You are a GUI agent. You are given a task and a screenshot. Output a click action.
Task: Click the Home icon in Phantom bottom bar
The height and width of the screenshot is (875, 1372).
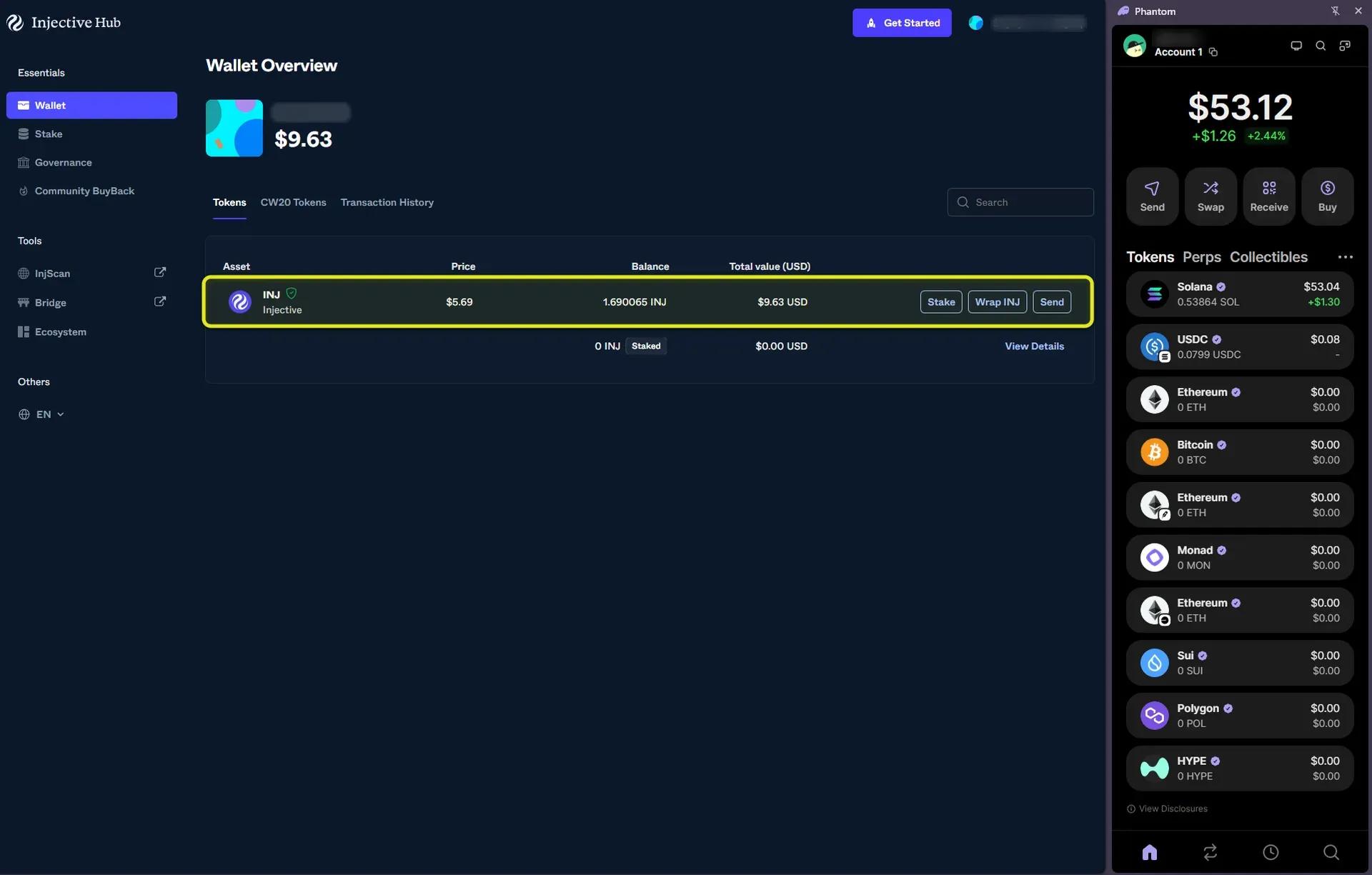point(1150,852)
